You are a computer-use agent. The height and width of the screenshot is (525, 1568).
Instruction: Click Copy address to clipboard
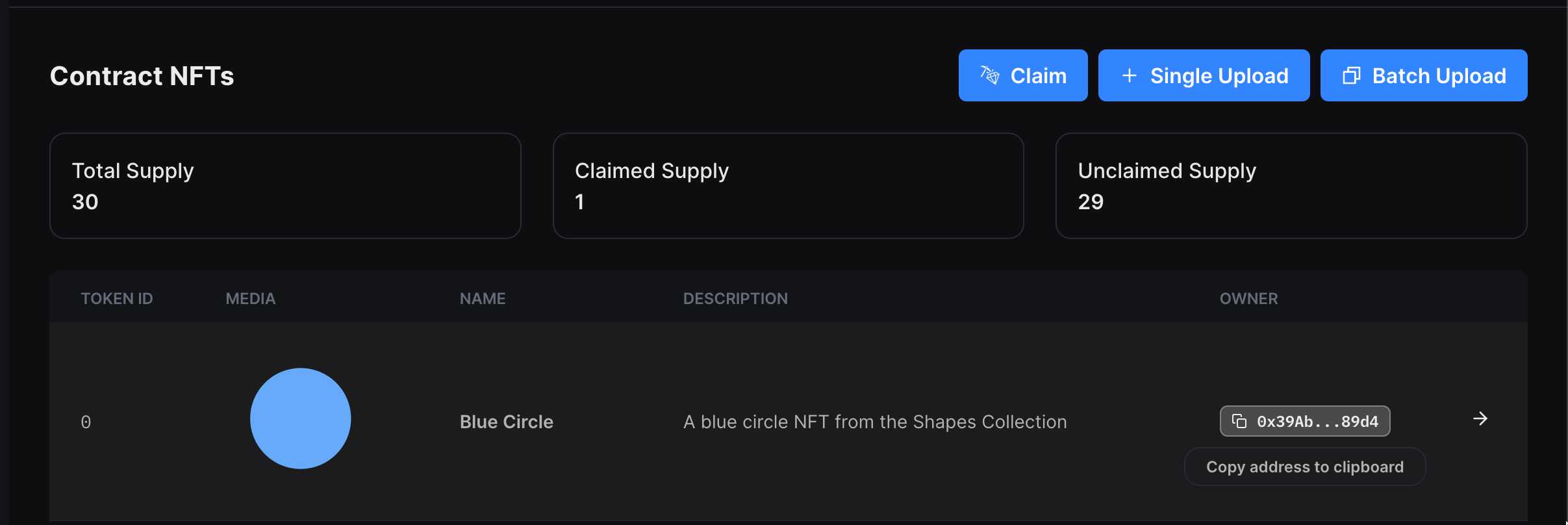pyautogui.click(x=1304, y=467)
